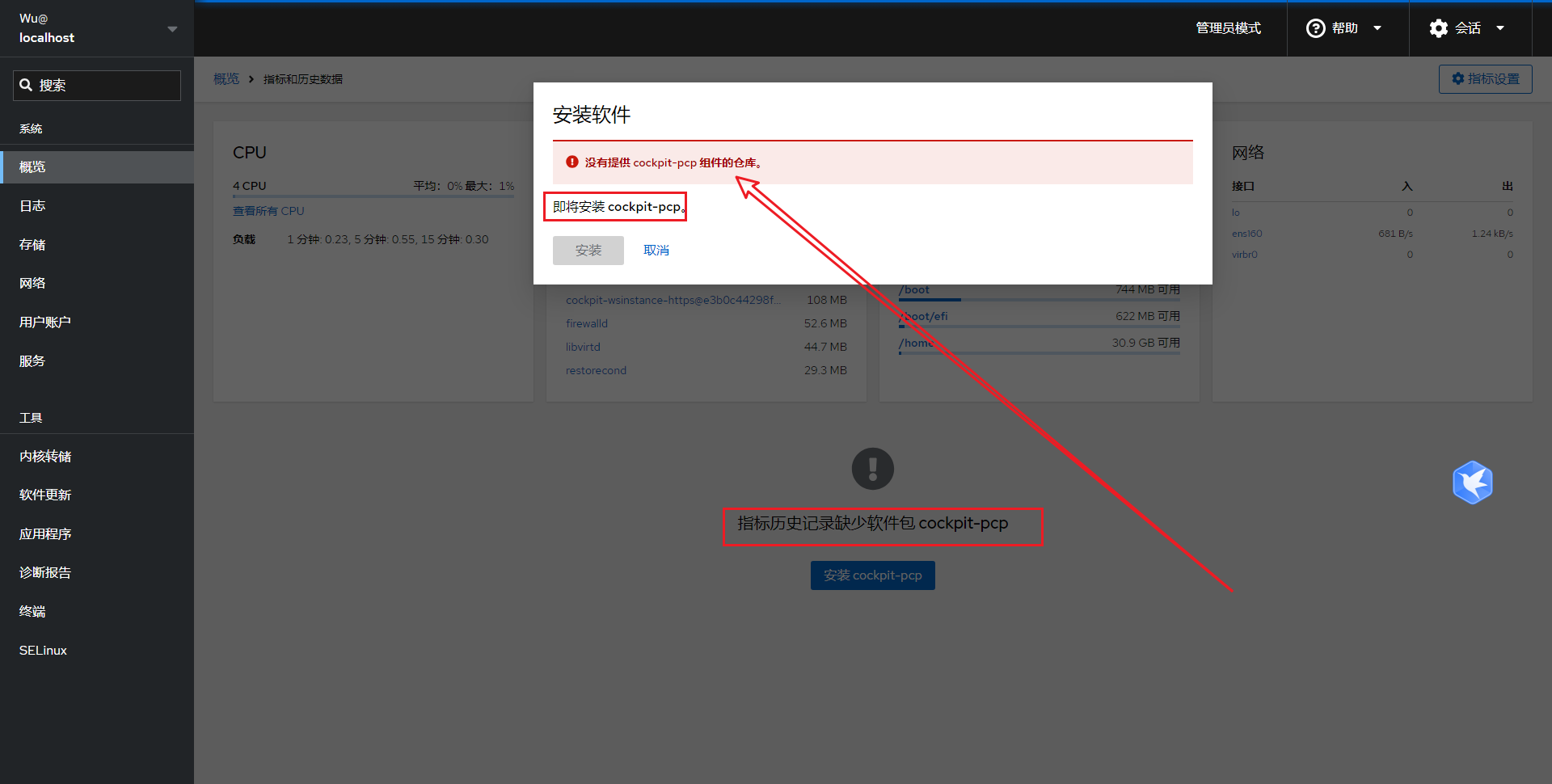Click the help question mark icon
Image resolution: width=1552 pixels, height=784 pixels.
click(x=1315, y=28)
